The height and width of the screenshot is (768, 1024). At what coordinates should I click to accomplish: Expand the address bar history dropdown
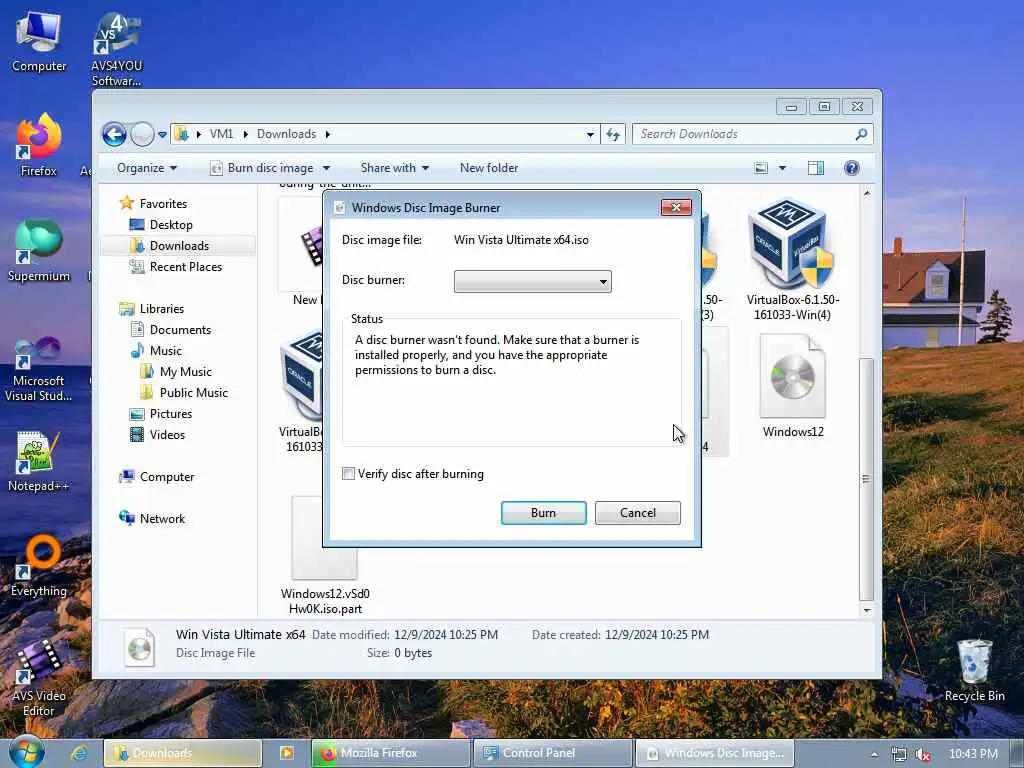click(x=590, y=135)
